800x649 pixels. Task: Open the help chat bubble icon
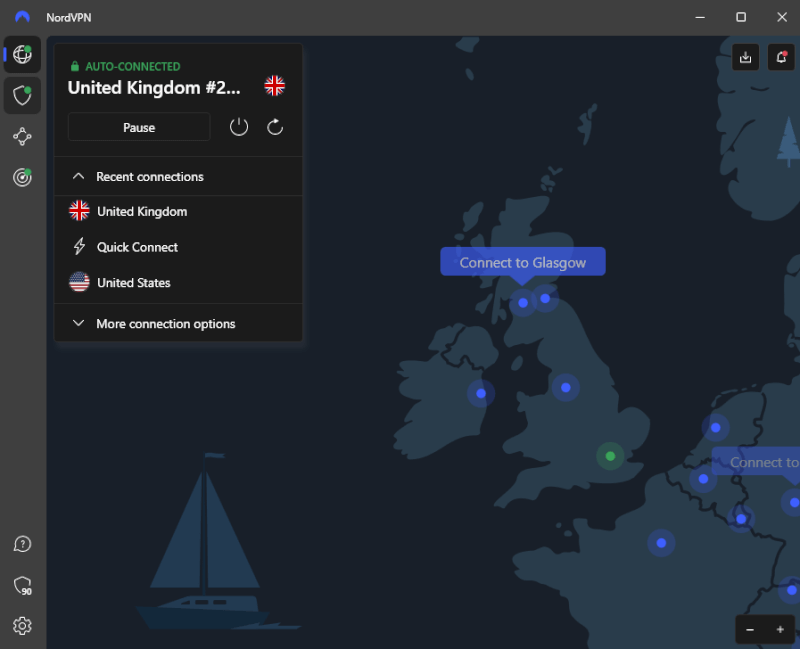coord(22,544)
